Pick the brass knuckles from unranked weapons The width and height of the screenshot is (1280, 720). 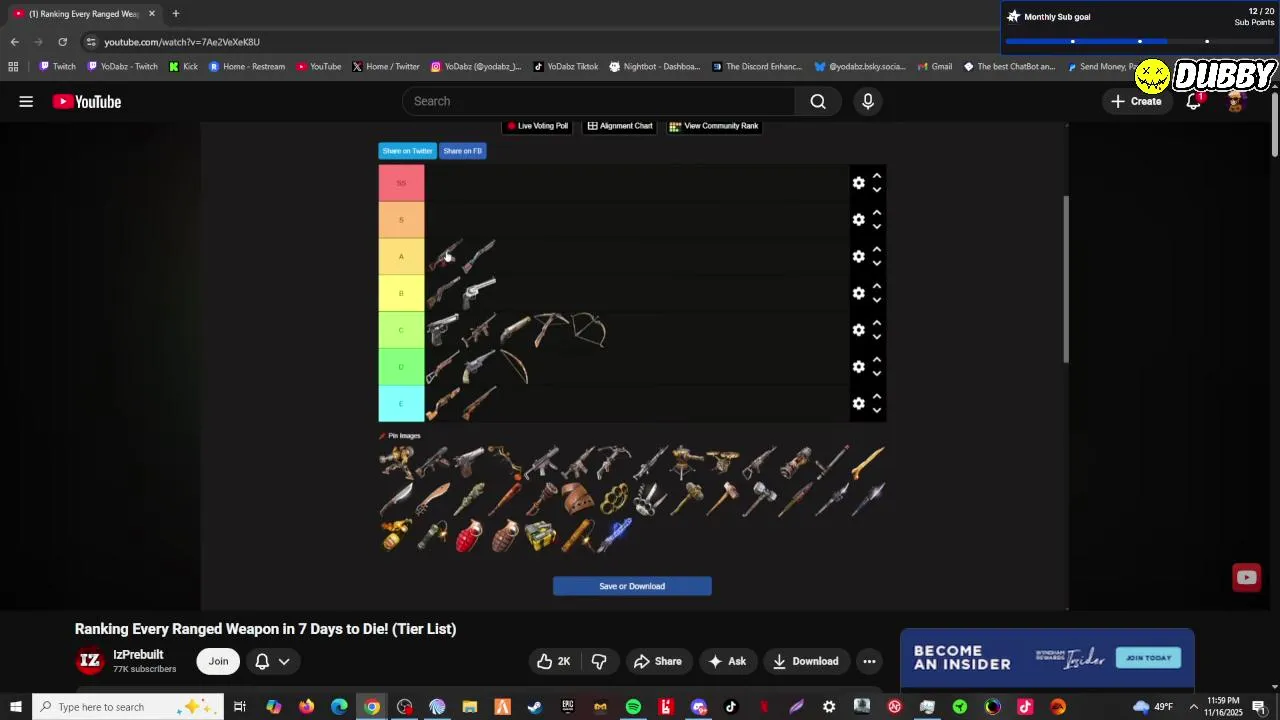point(614,498)
